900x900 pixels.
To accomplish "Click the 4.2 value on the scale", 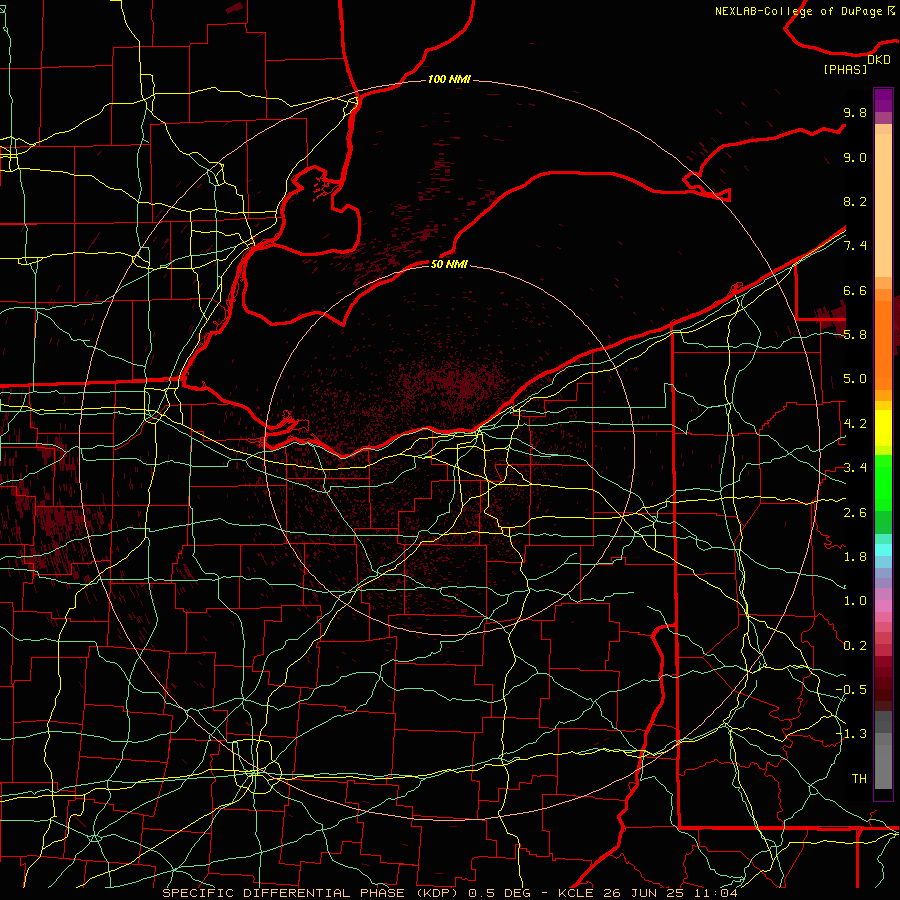I will pyautogui.click(x=855, y=424).
